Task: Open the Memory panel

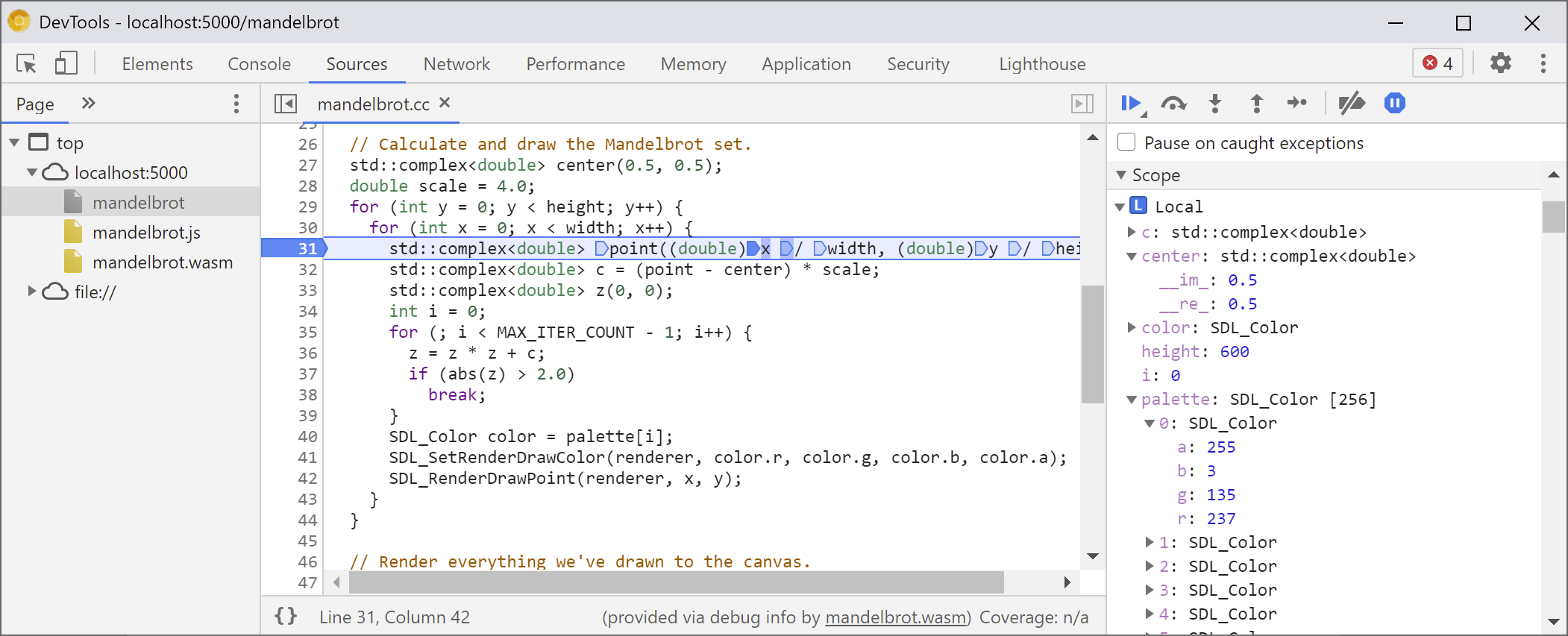Action: 693,64
